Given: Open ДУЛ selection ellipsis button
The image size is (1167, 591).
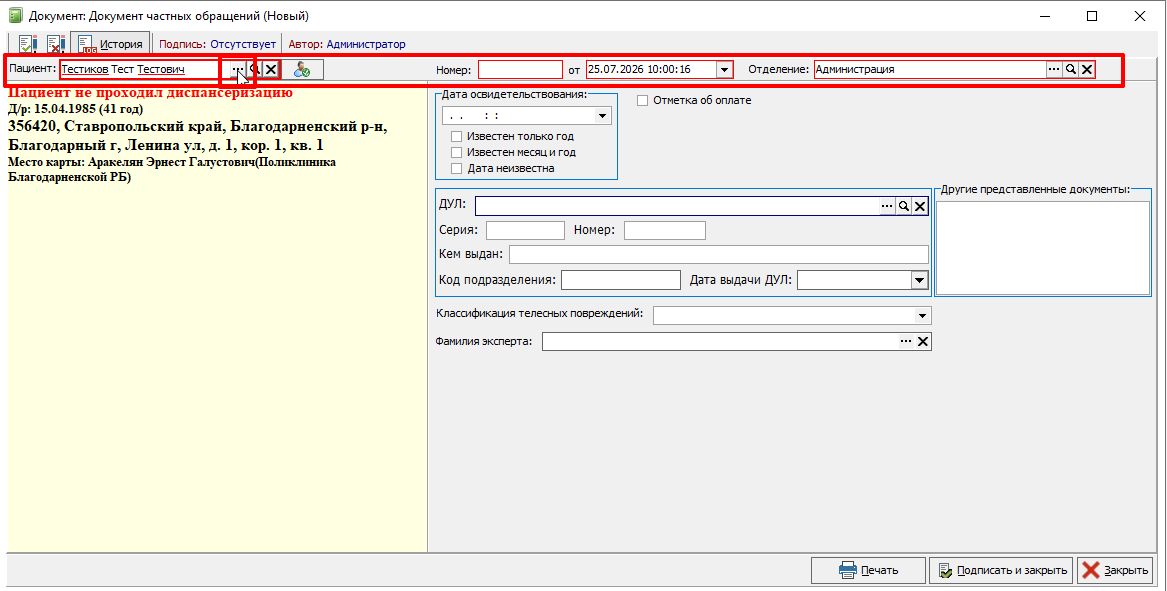Looking at the screenshot, I should pyautogui.click(x=887, y=206).
